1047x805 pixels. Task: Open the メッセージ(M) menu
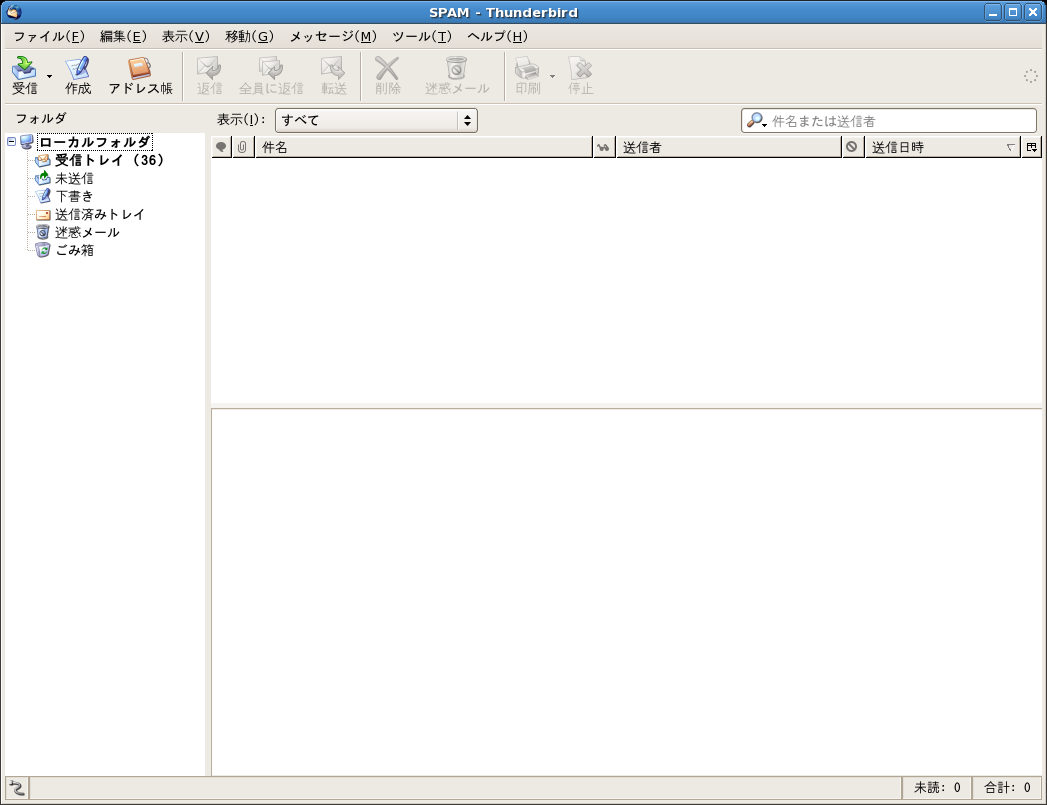click(x=333, y=36)
